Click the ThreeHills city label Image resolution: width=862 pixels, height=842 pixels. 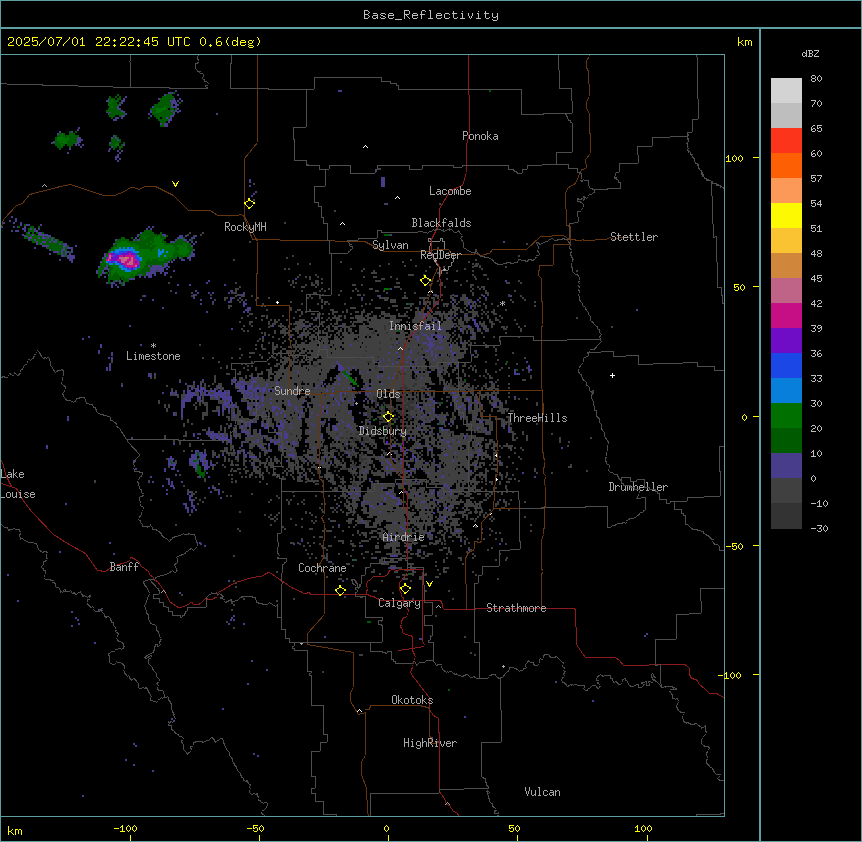[x=537, y=418]
